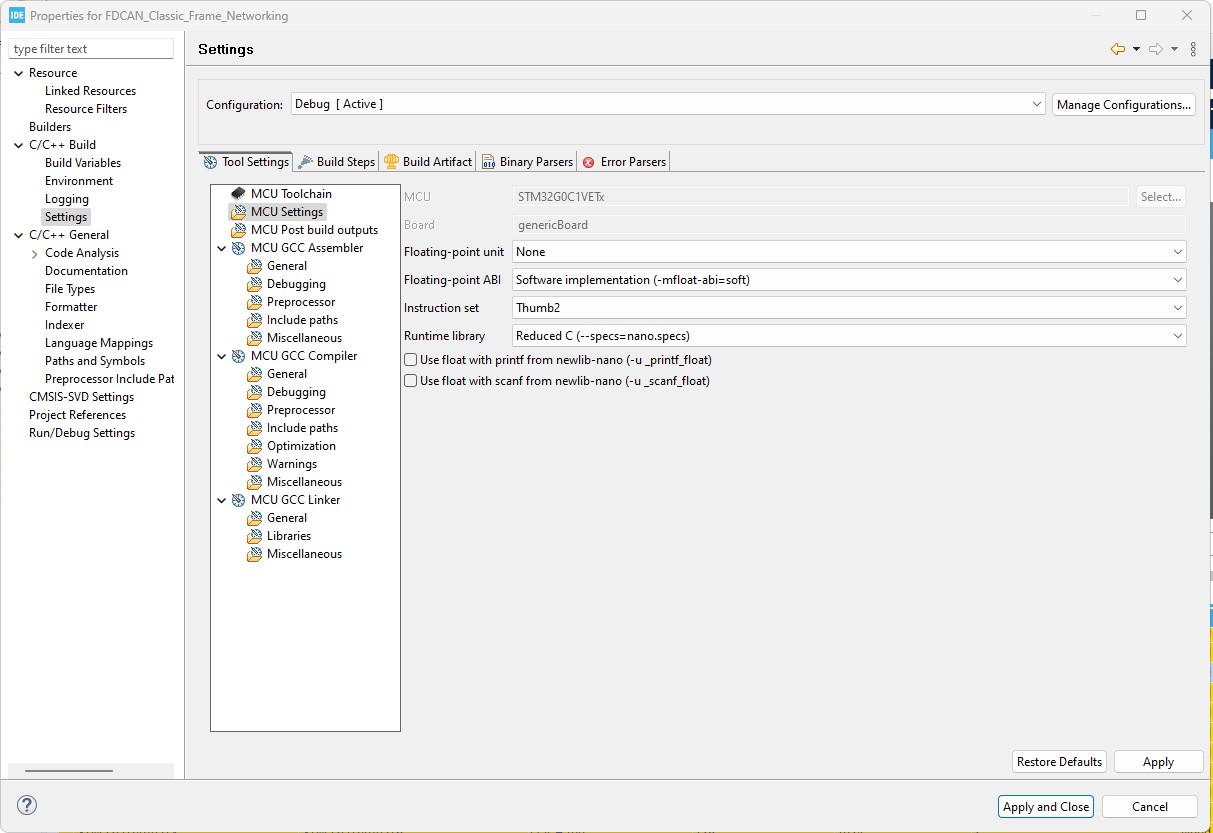Click the MCU Post build outputs icon
The width and height of the screenshot is (1213, 833).
click(238, 230)
